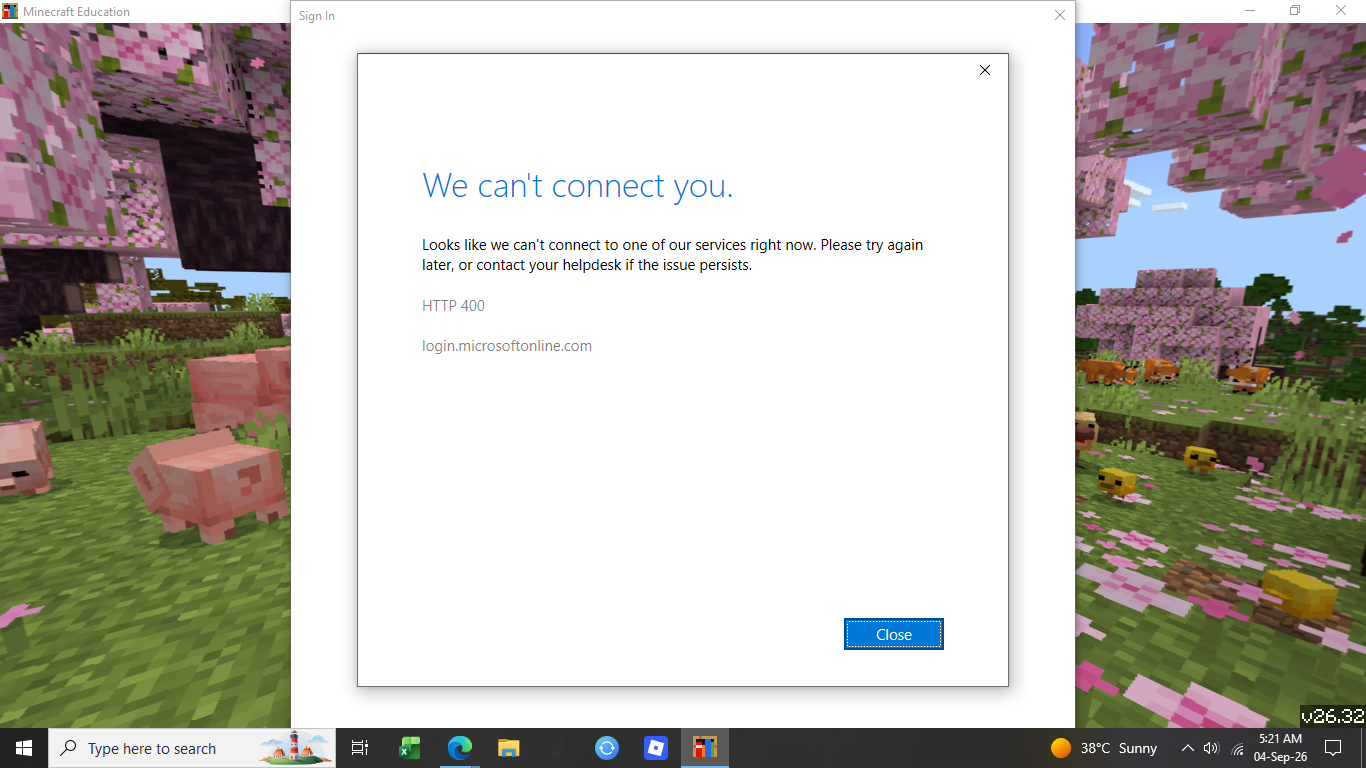Open Roblox from the taskbar
The width and height of the screenshot is (1366, 768).
(x=656, y=748)
